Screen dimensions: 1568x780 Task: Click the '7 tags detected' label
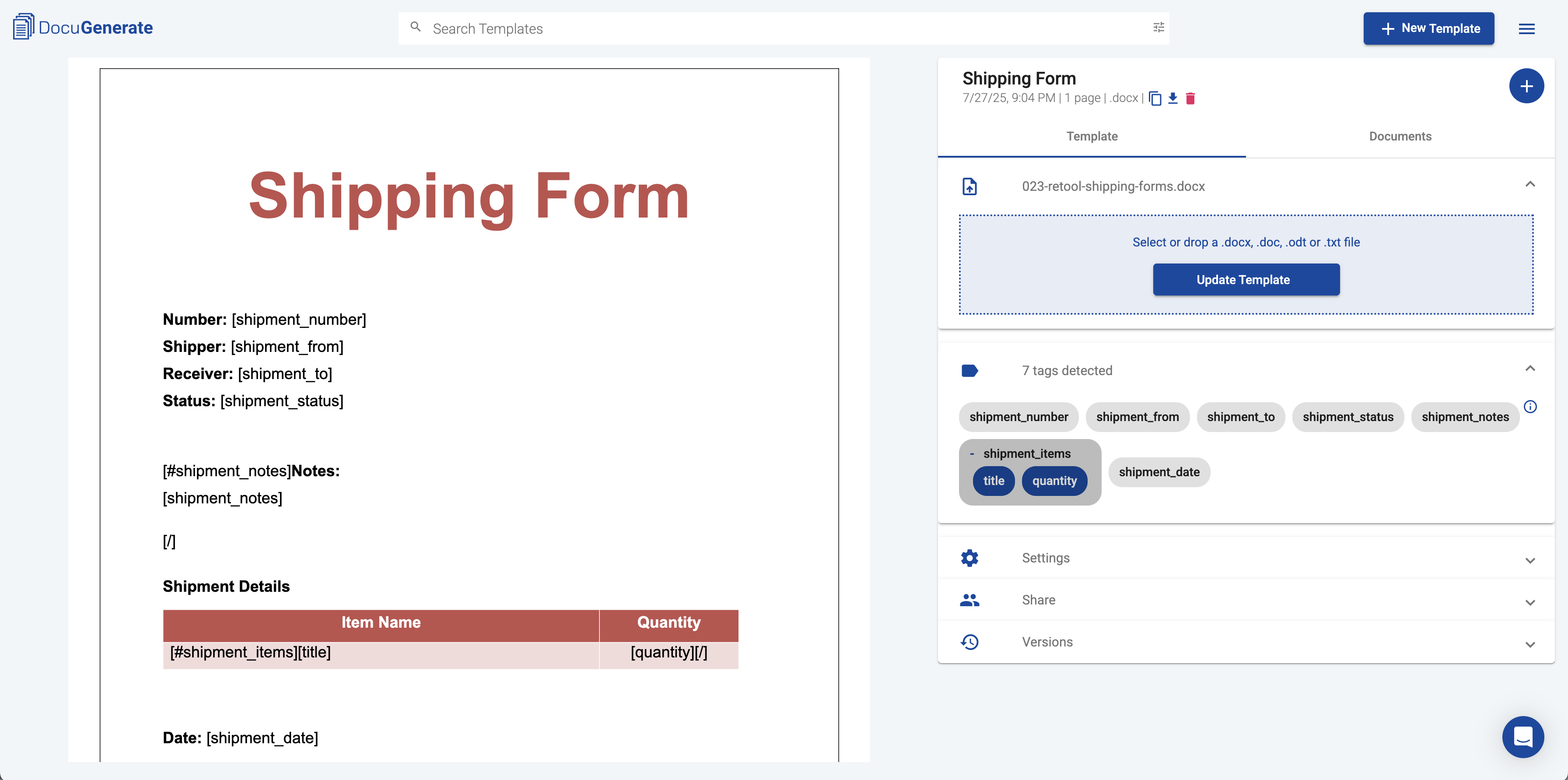pyautogui.click(x=1067, y=370)
